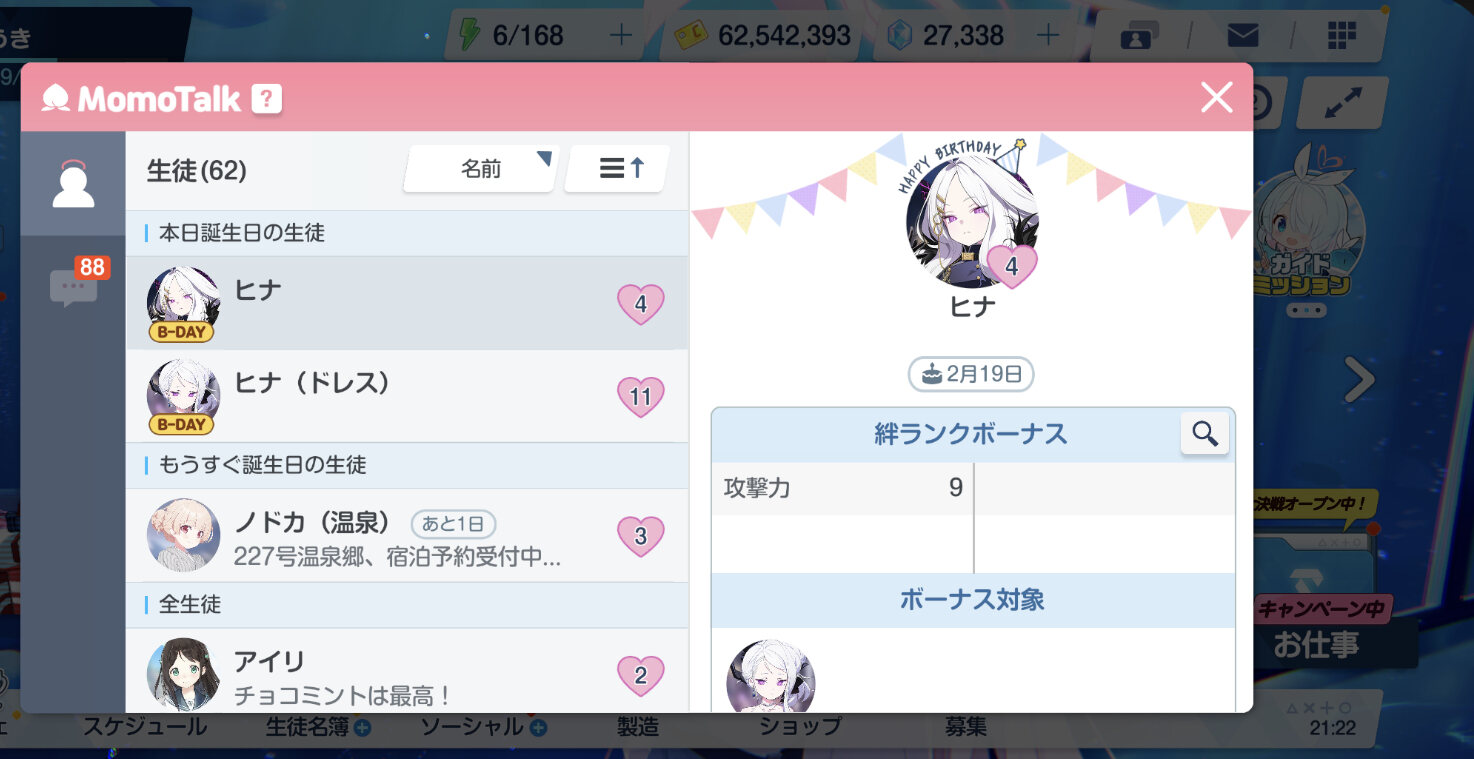Select the students list silhouette icon
The image size is (1474, 759).
click(x=73, y=184)
